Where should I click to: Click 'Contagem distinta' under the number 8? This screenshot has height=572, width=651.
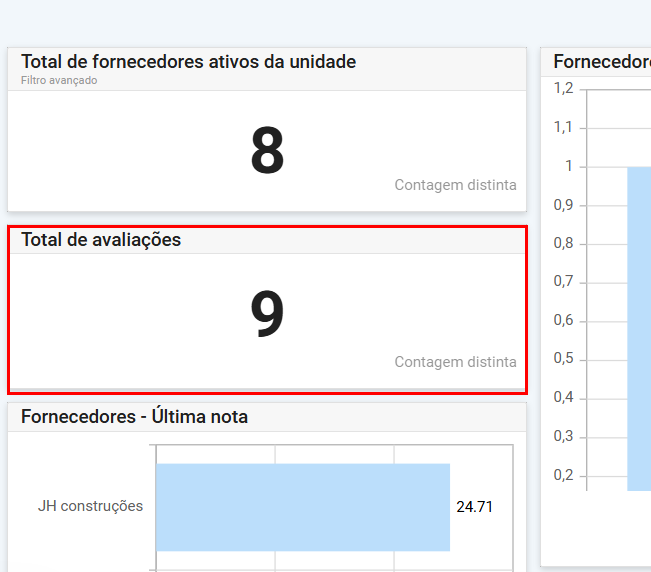click(x=455, y=185)
